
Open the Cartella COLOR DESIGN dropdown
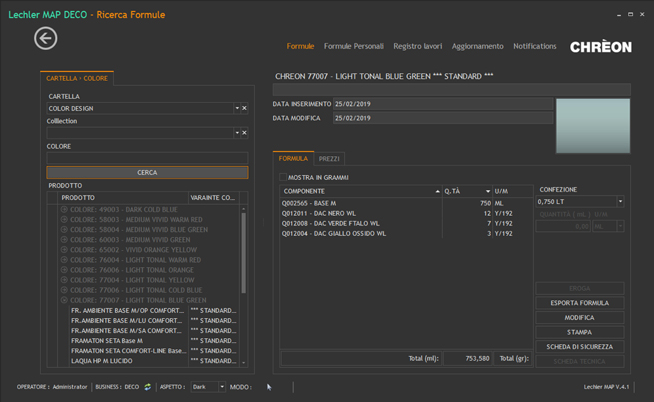(237, 108)
